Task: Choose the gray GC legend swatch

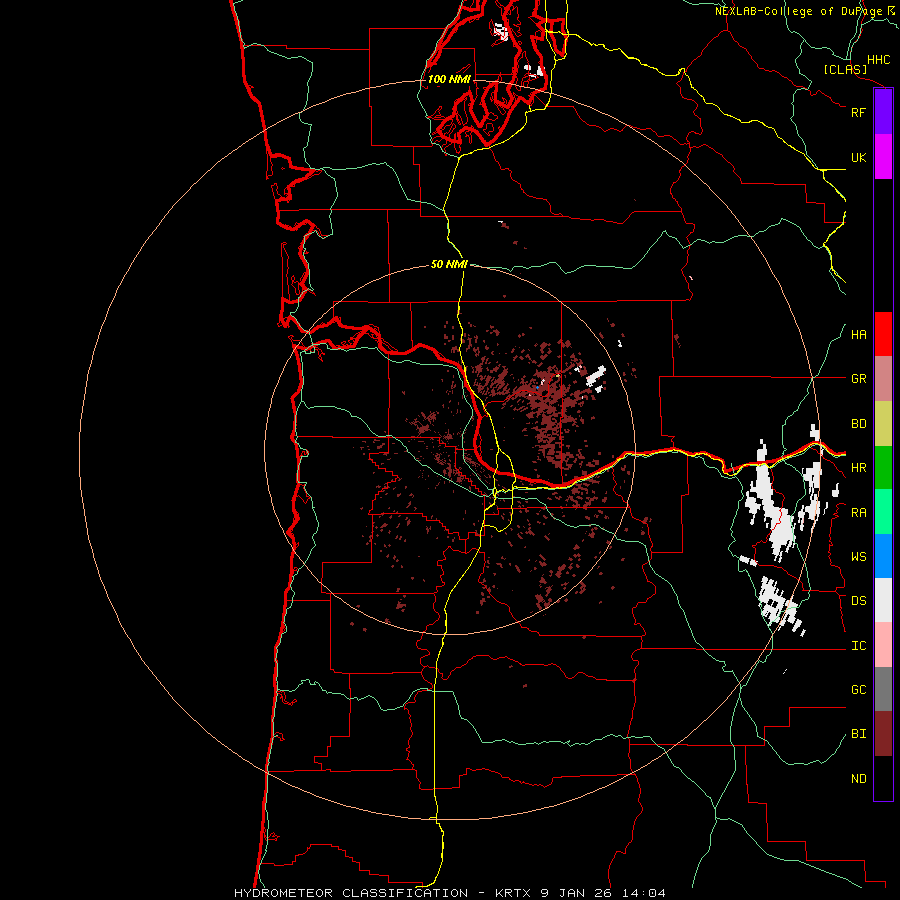Action: coord(883,689)
